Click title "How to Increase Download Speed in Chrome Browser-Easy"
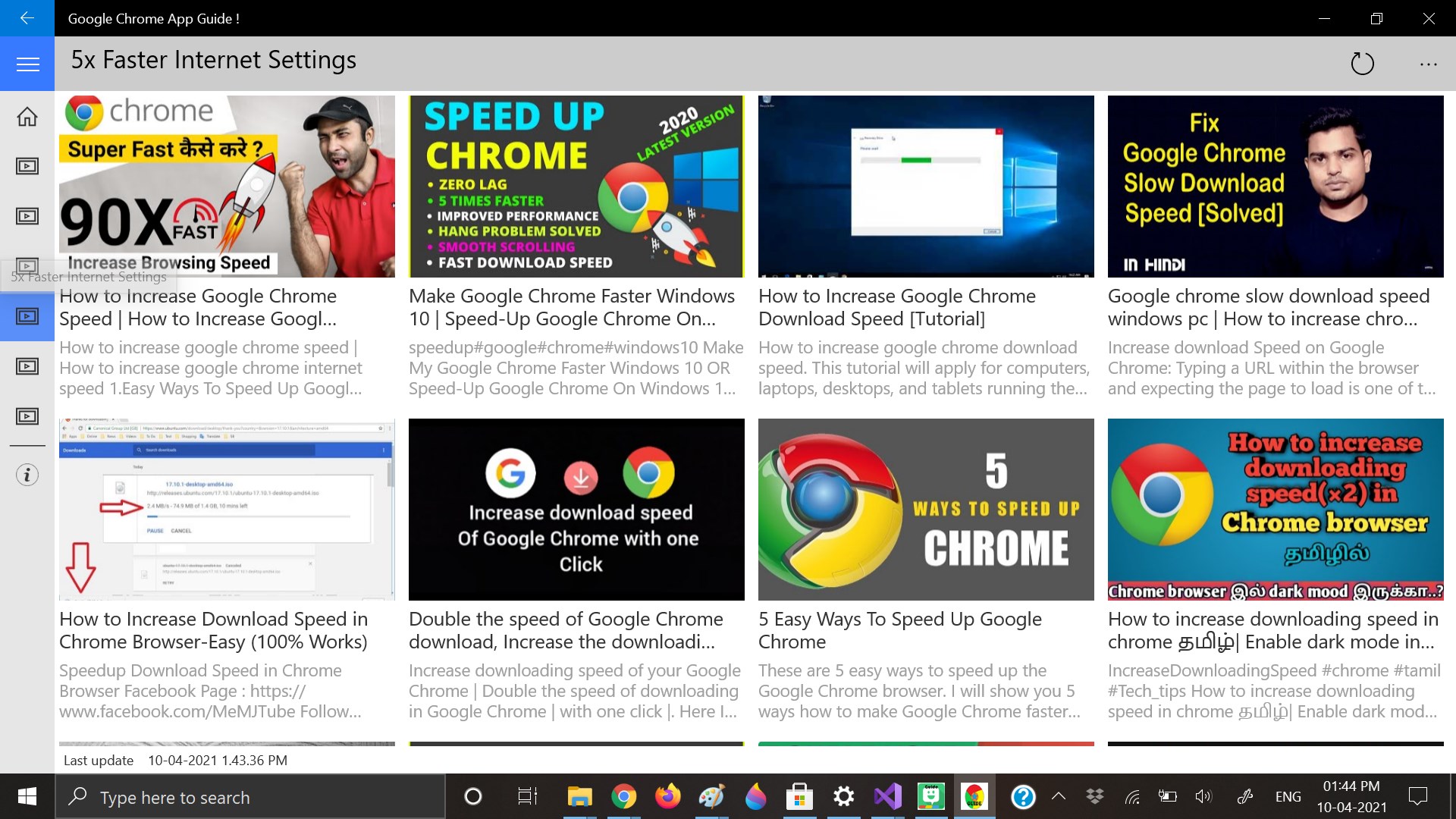 tap(213, 630)
